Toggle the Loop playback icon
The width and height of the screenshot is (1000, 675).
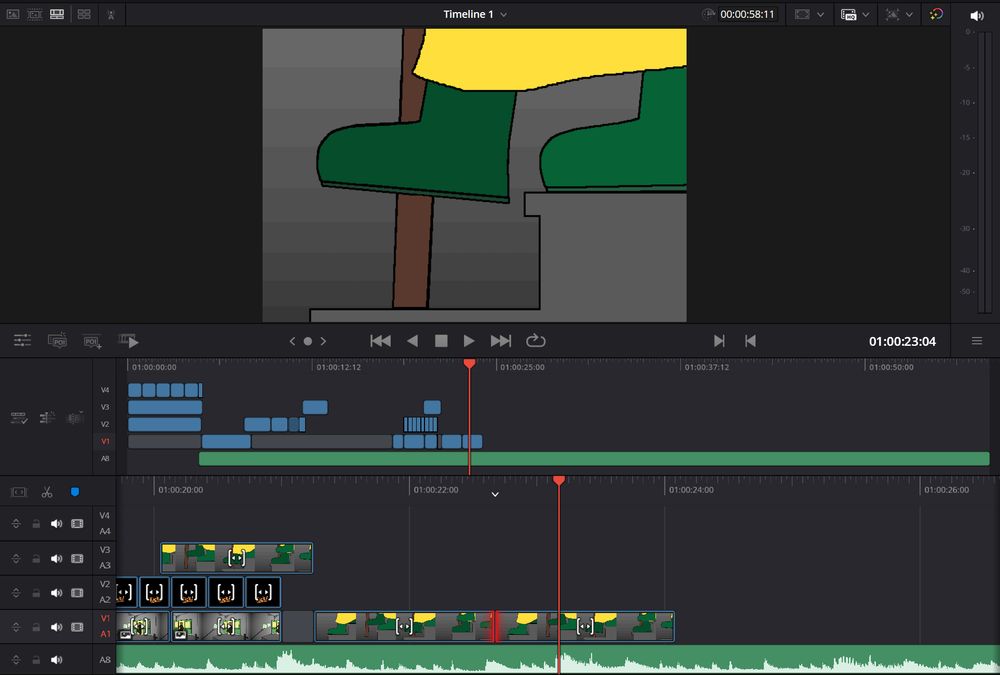point(535,341)
